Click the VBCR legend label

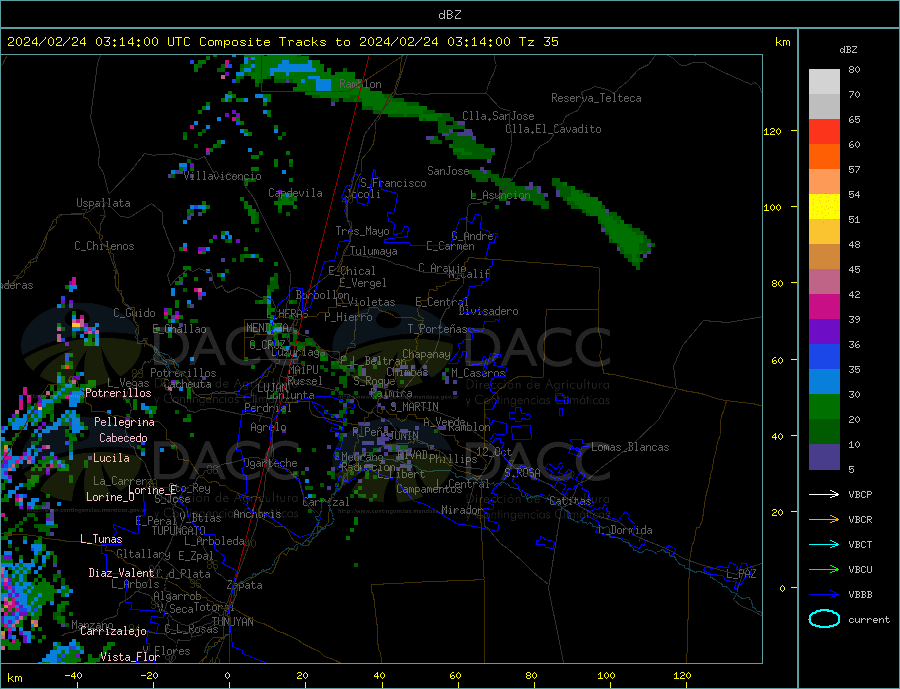(860, 520)
